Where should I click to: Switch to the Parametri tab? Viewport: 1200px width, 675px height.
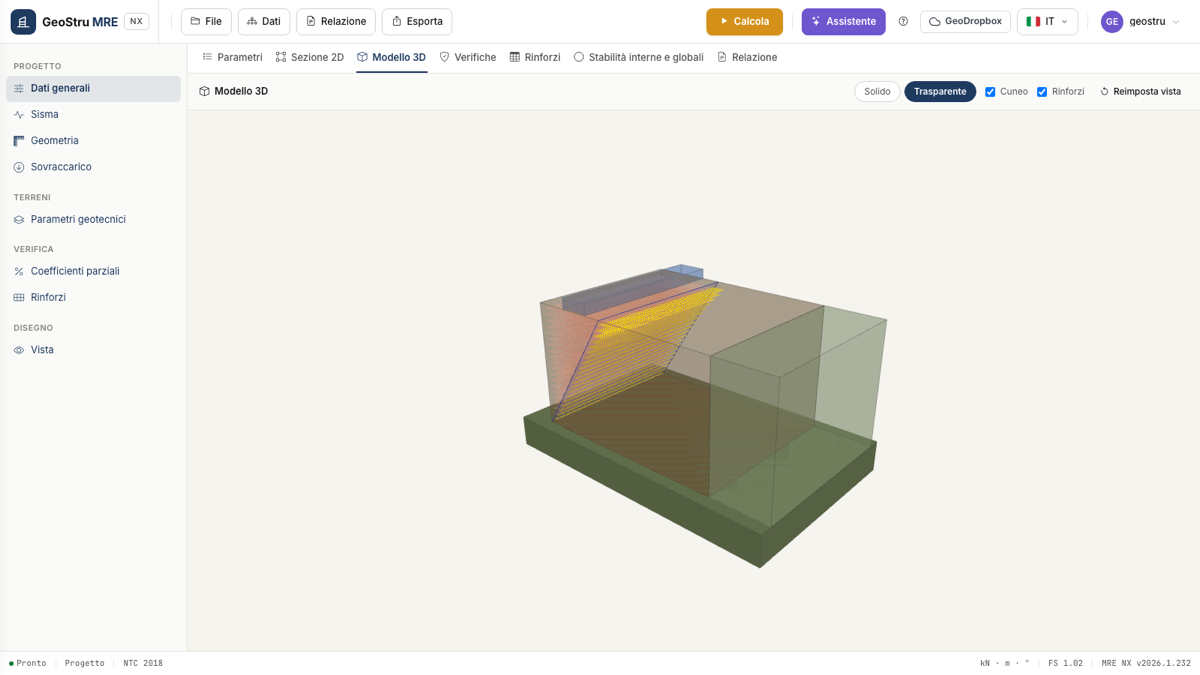[x=232, y=57]
